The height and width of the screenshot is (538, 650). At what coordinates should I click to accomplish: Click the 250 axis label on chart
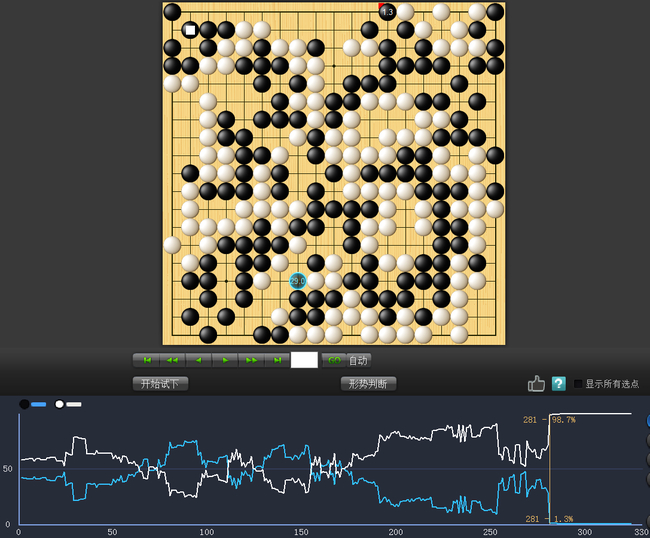490,532
